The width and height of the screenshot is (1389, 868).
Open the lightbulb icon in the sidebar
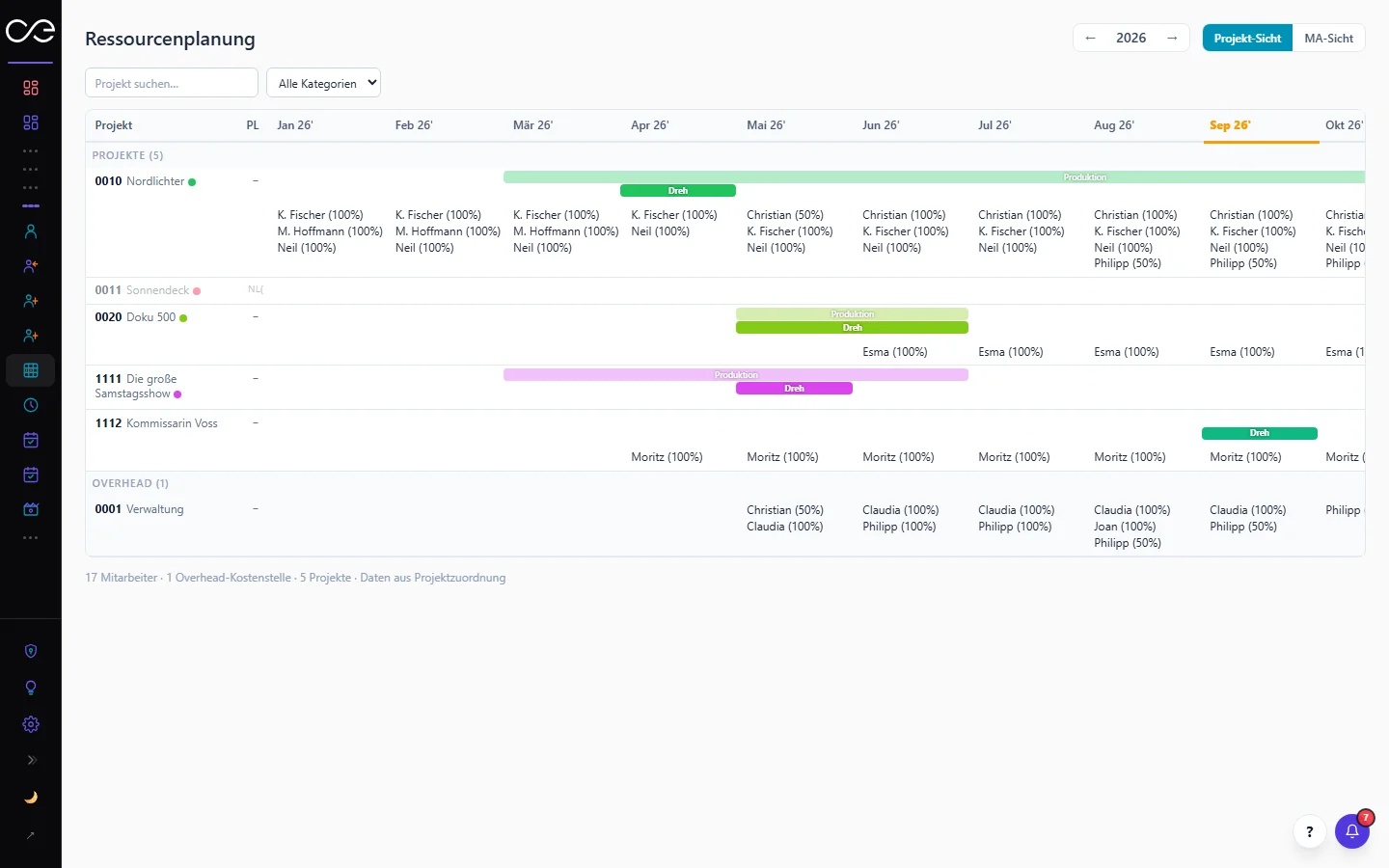(31, 688)
